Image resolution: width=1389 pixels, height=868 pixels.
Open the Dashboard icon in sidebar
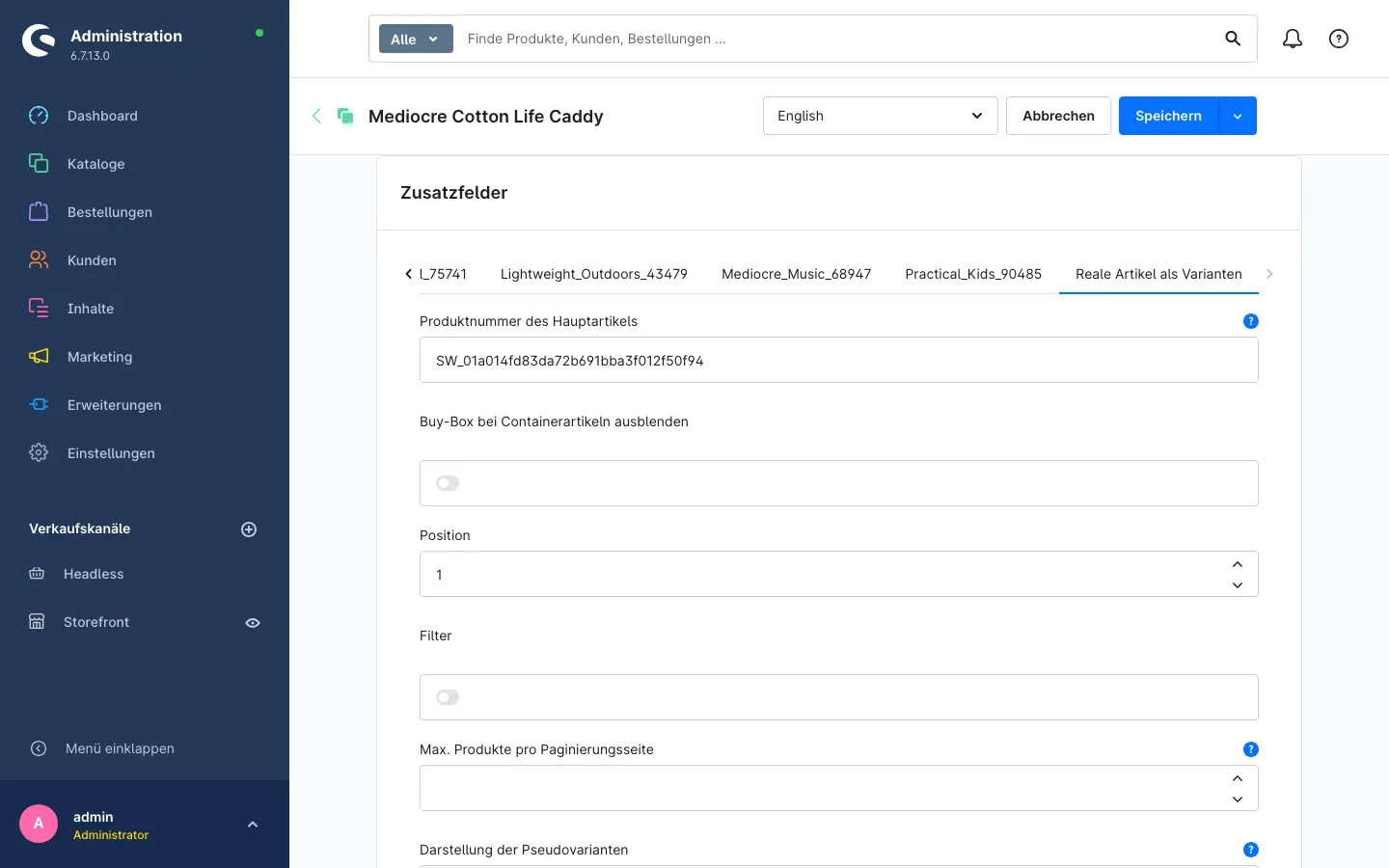[39, 116]
